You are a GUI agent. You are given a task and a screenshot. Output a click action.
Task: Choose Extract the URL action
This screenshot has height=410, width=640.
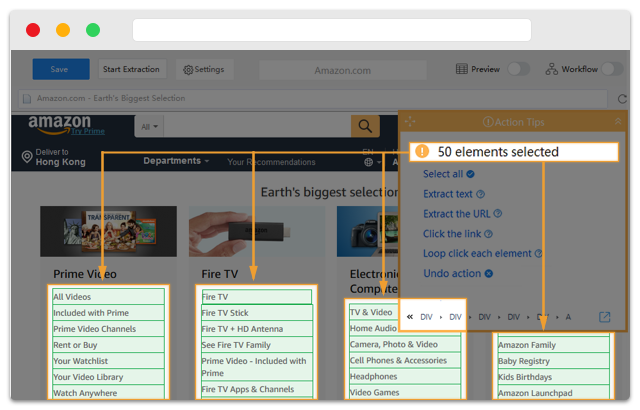coord(456,214)
